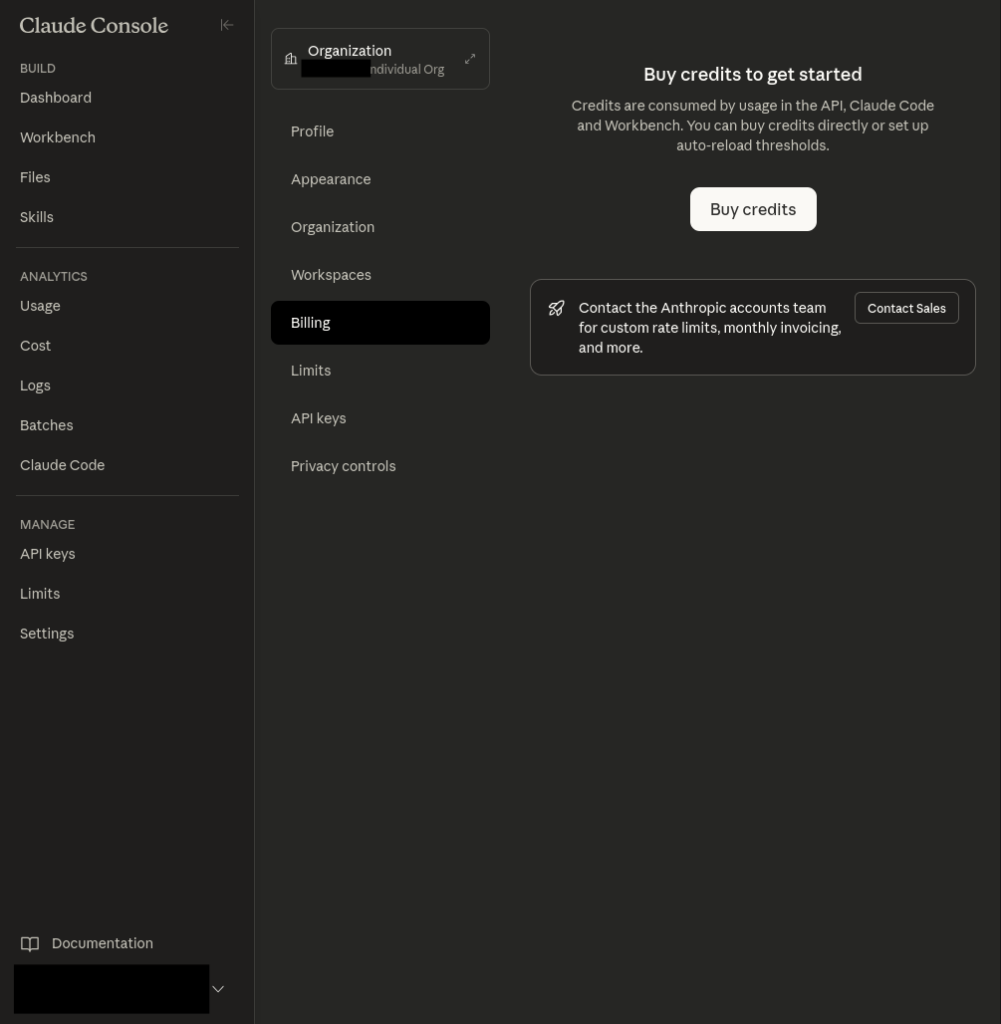Expand the organization switcher arrows
This screenshot has height=1024, width=1001.
[x=470, y=59]
